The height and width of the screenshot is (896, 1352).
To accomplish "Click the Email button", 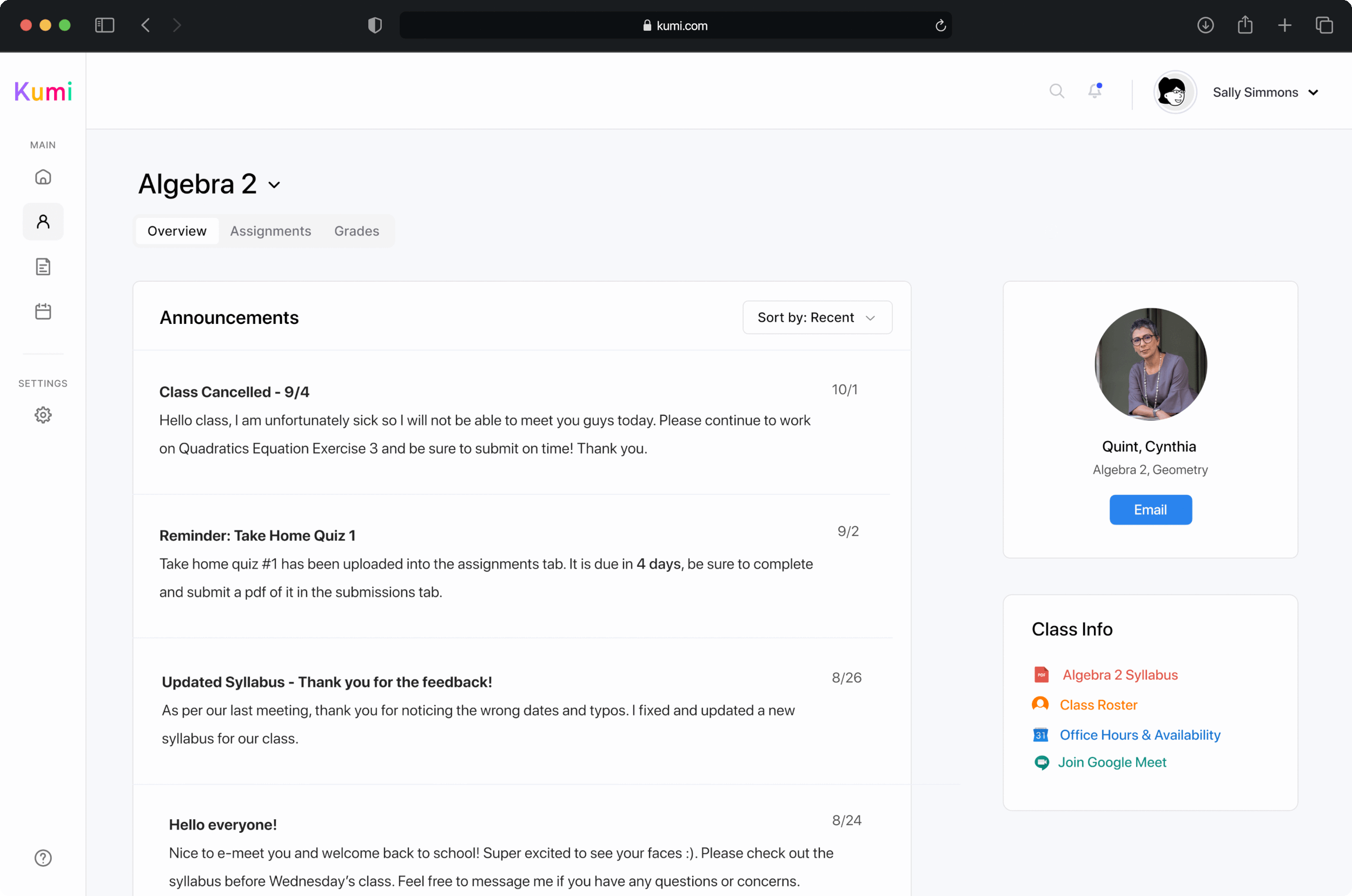I will coord(1150,510).
